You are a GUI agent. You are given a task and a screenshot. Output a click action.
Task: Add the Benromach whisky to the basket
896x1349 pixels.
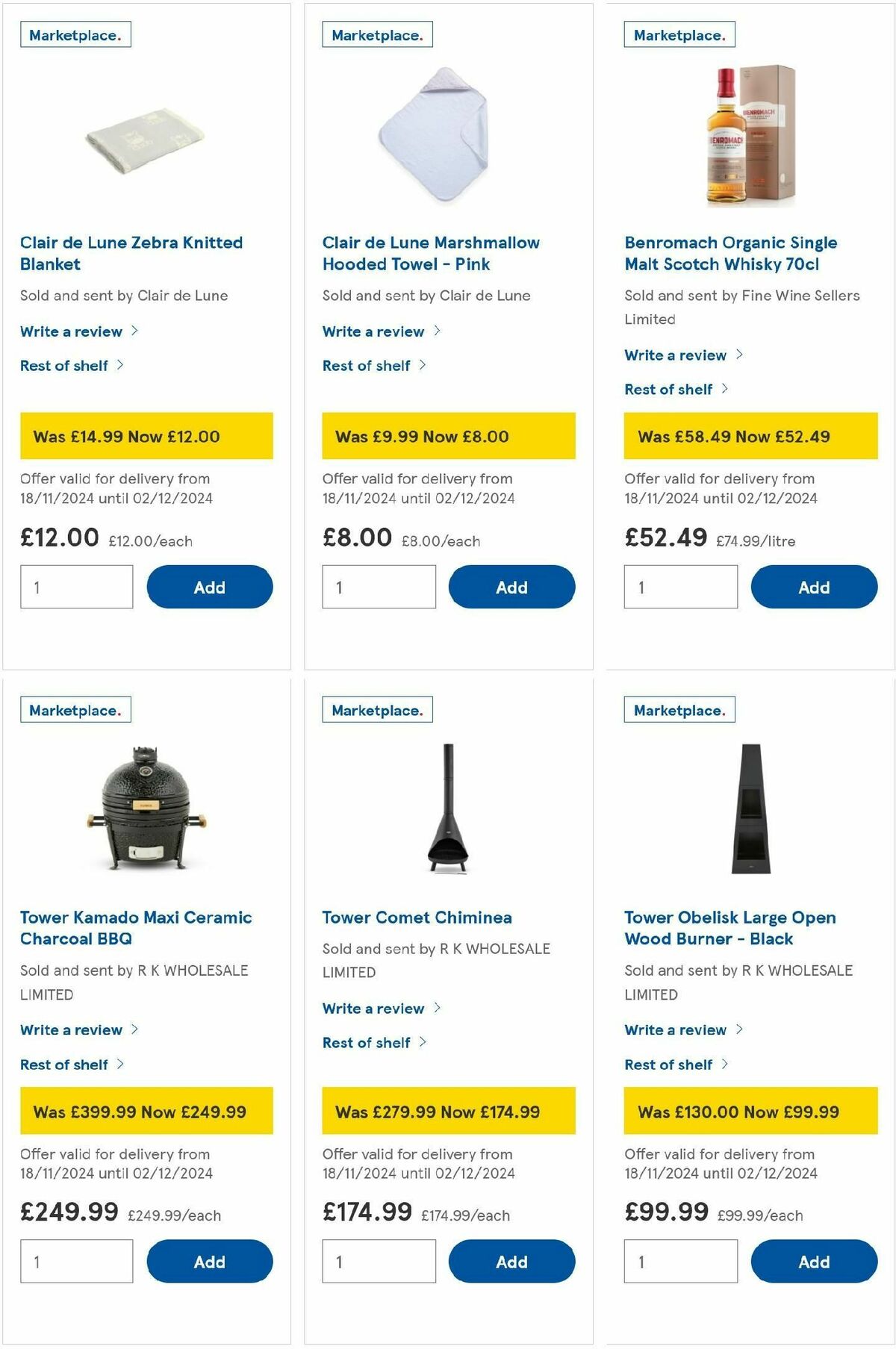814,587
